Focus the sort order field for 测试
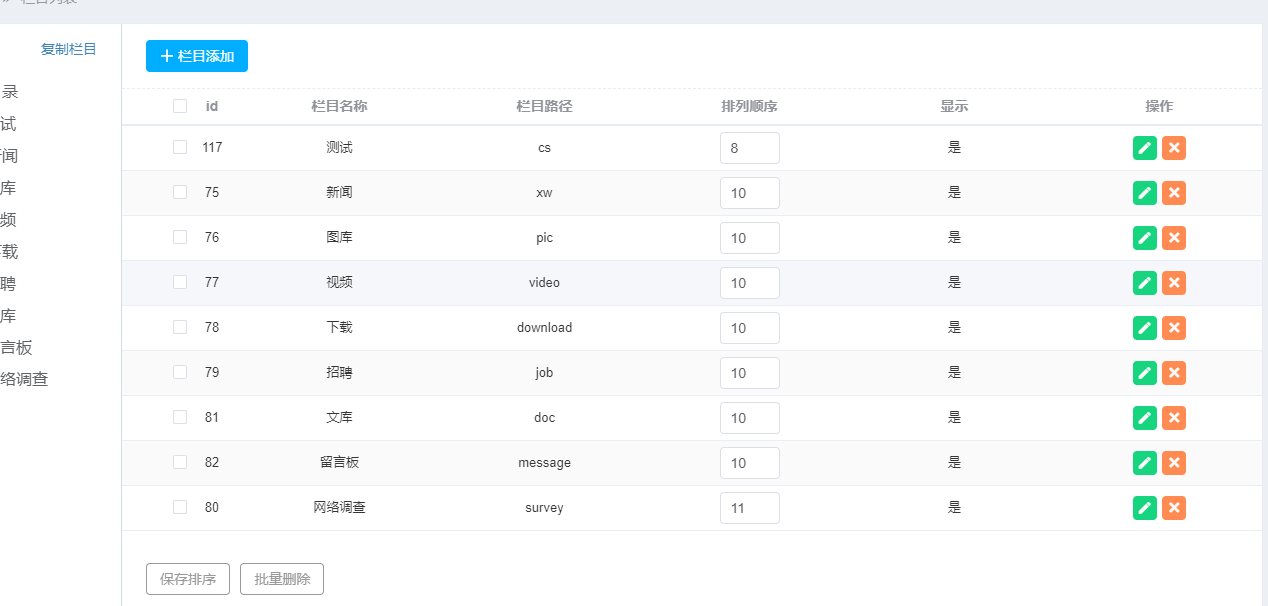 (749, 148)
